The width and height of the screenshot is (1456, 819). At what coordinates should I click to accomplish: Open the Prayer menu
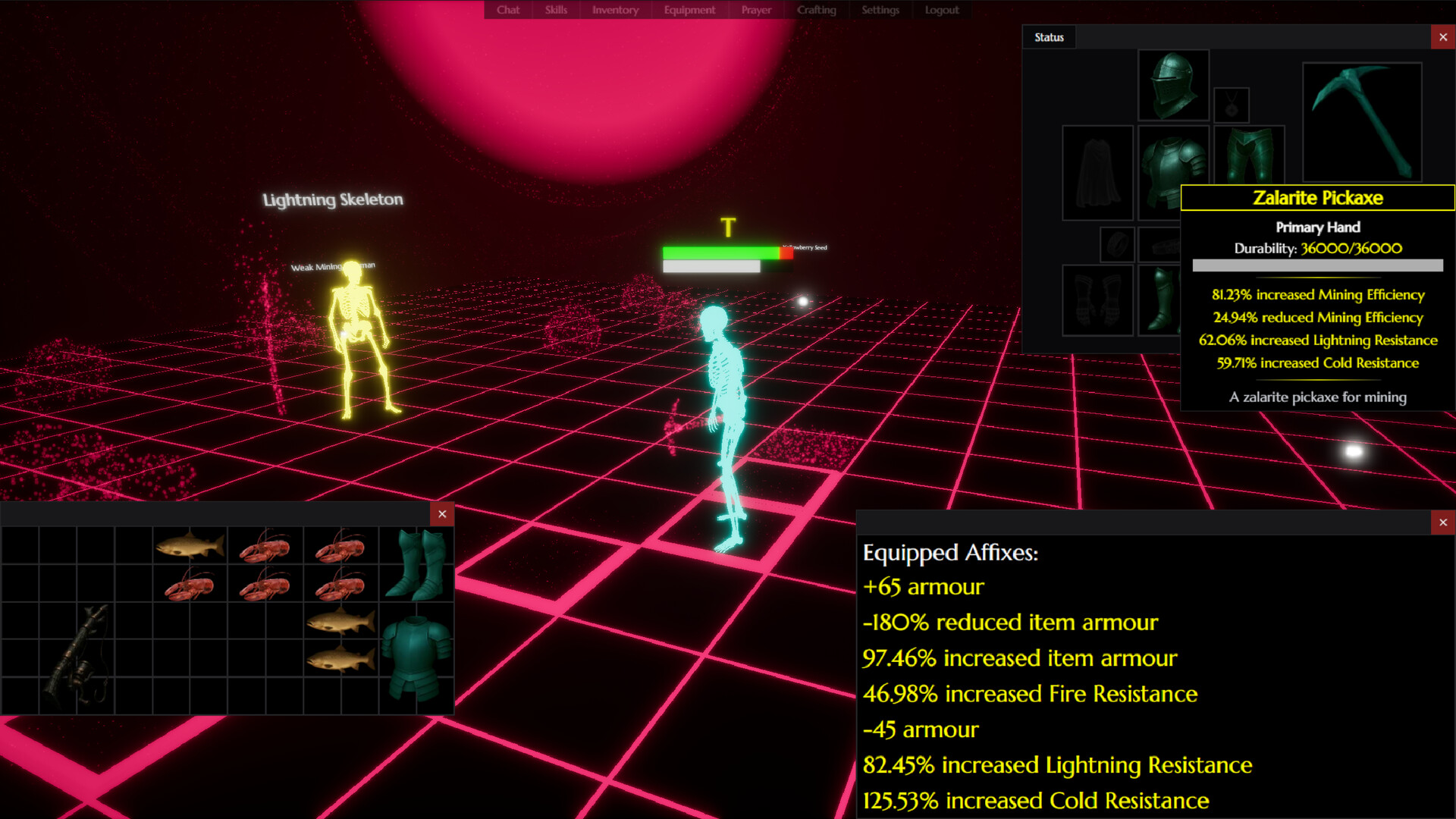tap(755, 10)
